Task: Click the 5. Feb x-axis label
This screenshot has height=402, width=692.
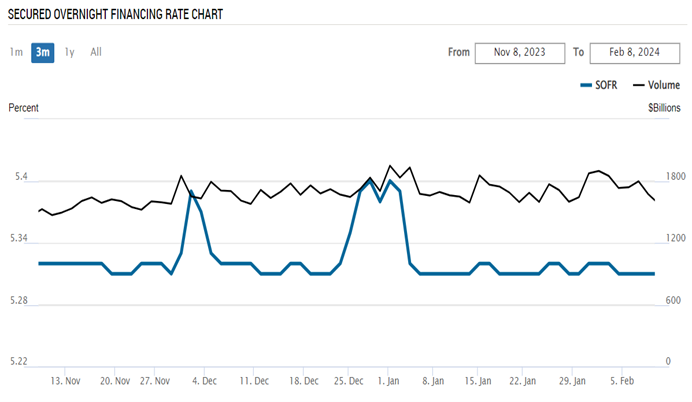Action: point(623,381)
